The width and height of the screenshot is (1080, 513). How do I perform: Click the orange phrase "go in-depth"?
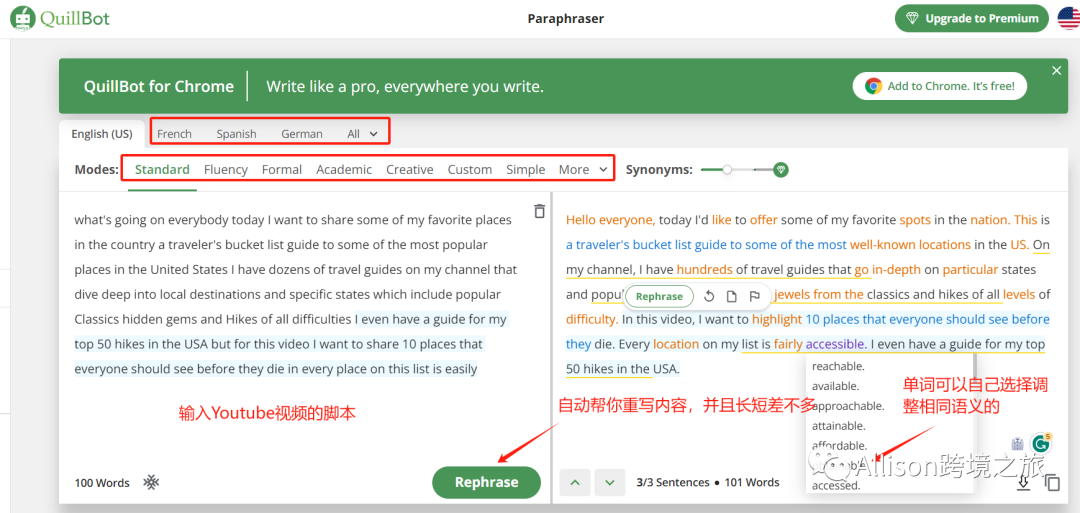tap(885, 269)
